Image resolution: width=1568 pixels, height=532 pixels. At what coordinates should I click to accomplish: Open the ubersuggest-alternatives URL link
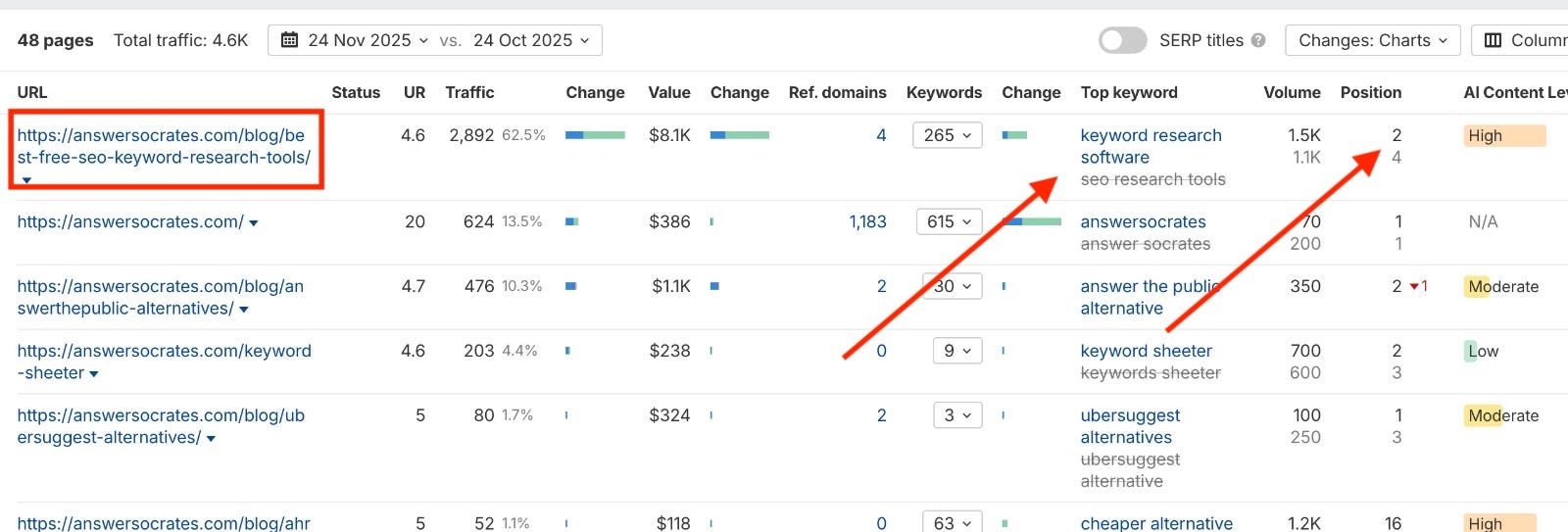[x=161, y=426]
